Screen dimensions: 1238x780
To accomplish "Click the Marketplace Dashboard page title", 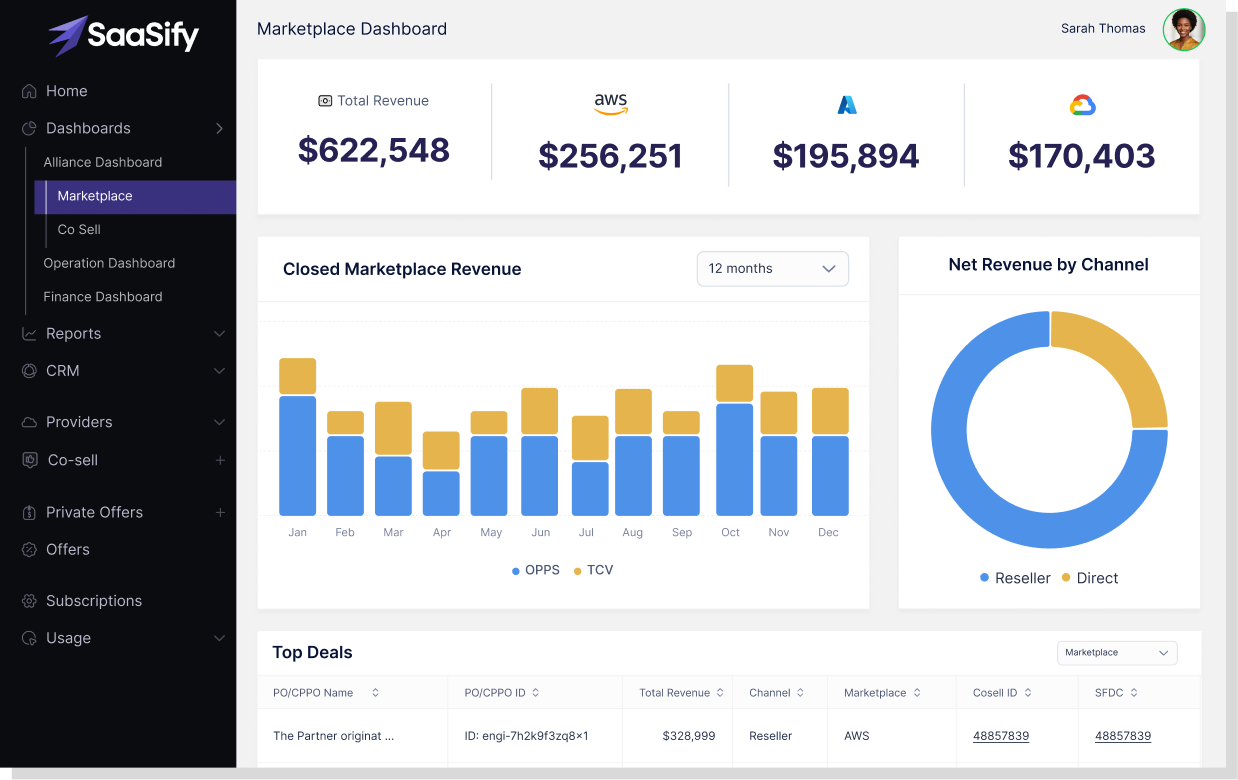I will tap(352, 29).
